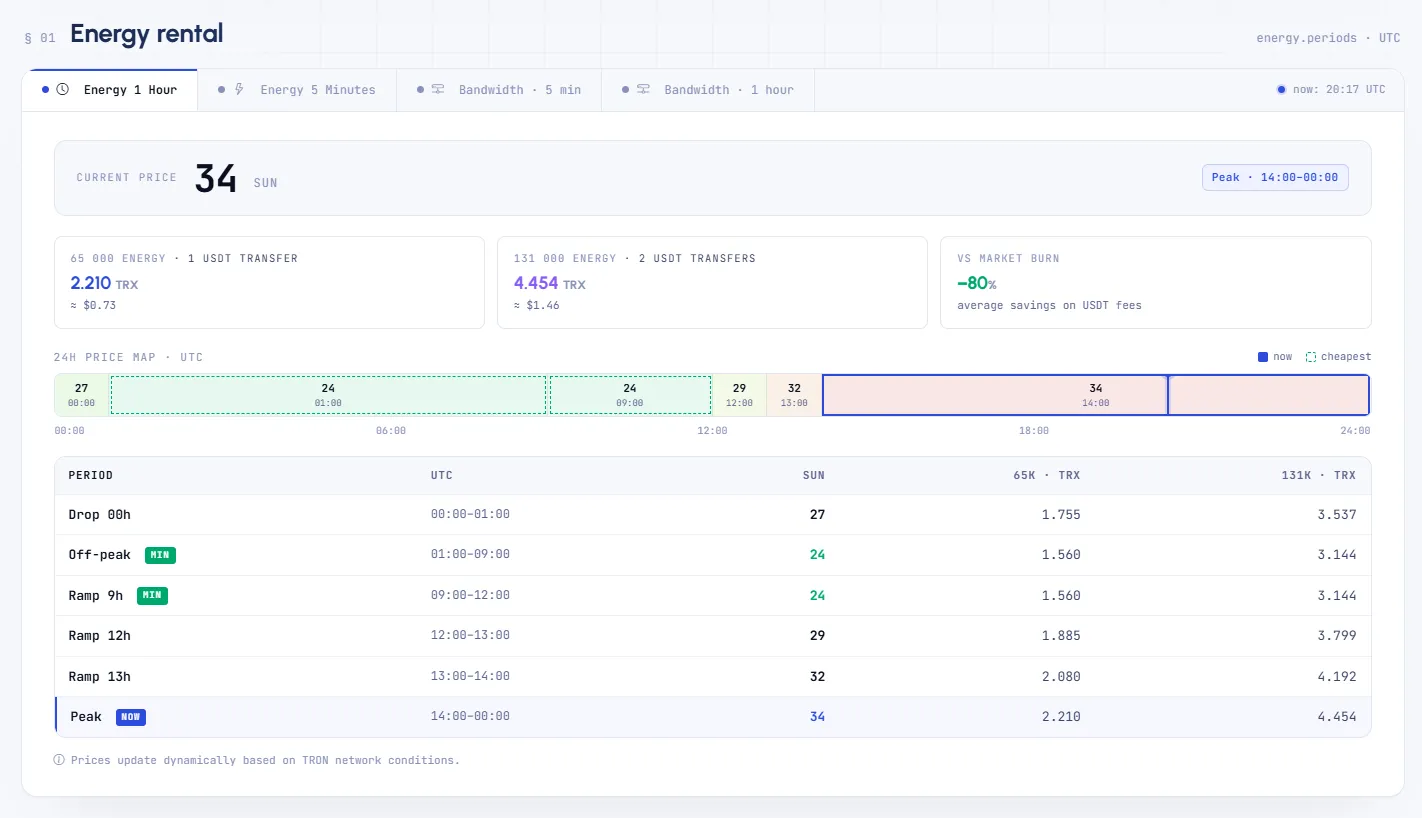Screen dimensions: 1422x818
Task: Select the 34 segment at 14:00 in price map
Action: (x=1096, y=395)
